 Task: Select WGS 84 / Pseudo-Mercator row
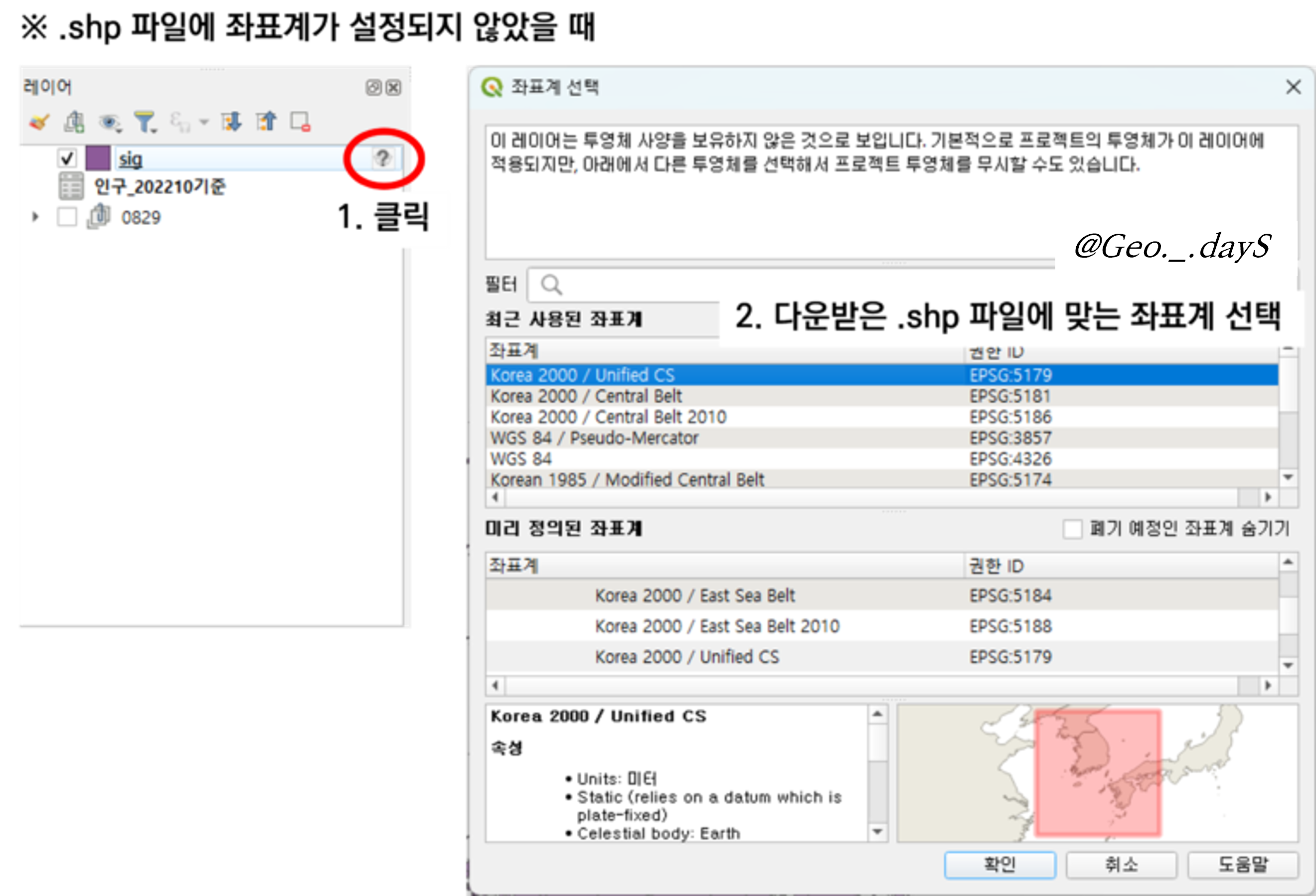[x=882, y=438]
